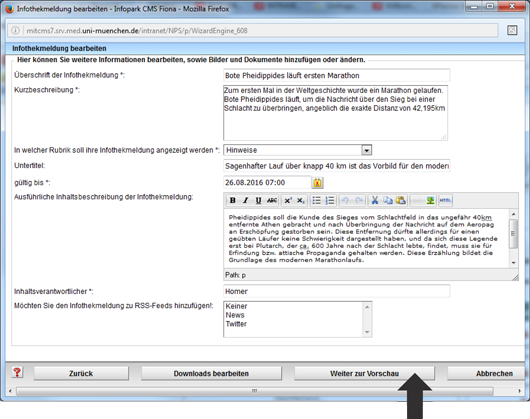Screen dimensions: 530x419
Task: Insert bulleted unordered list
Action: pos(316,200)
